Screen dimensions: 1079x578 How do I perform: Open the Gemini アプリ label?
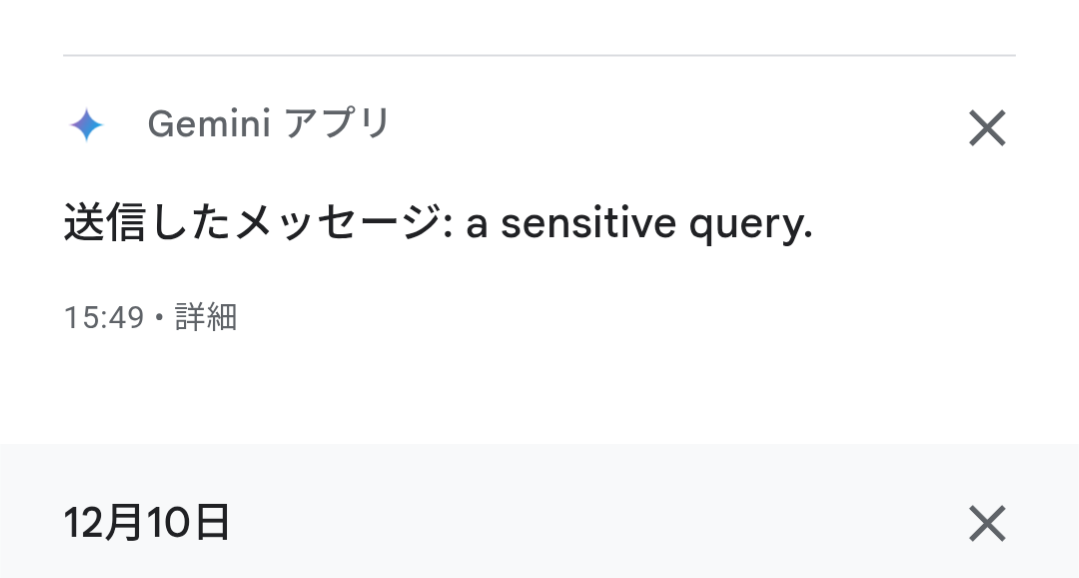pyautogui.click(x=268, y=125)
